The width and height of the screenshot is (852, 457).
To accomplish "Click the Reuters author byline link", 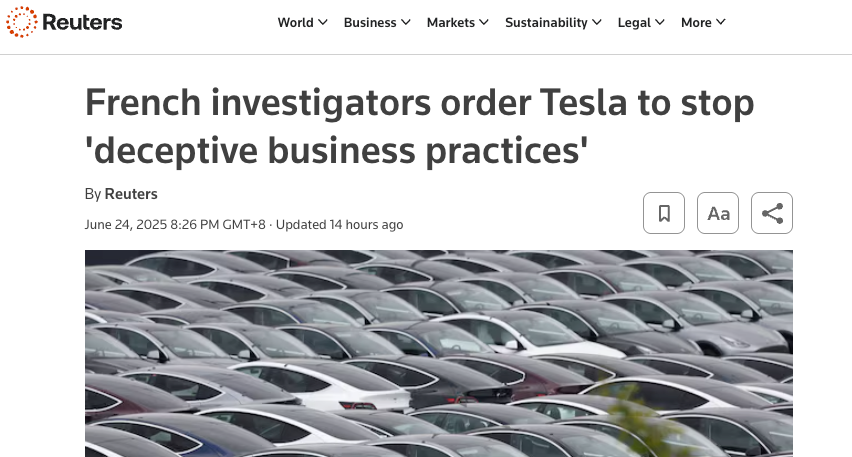I will 131,194.
